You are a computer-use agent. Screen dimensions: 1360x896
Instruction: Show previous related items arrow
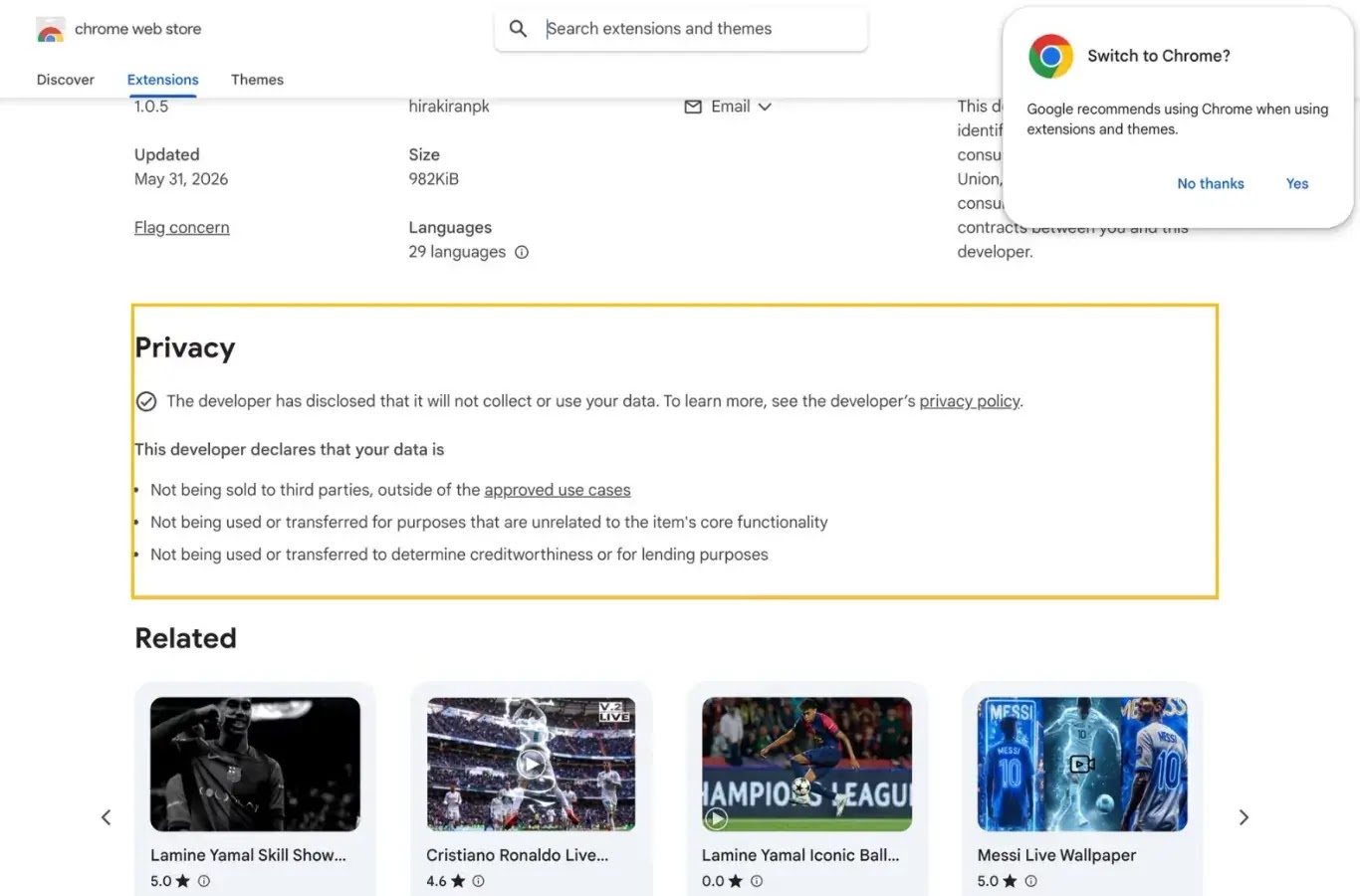[x=107, y=817]
